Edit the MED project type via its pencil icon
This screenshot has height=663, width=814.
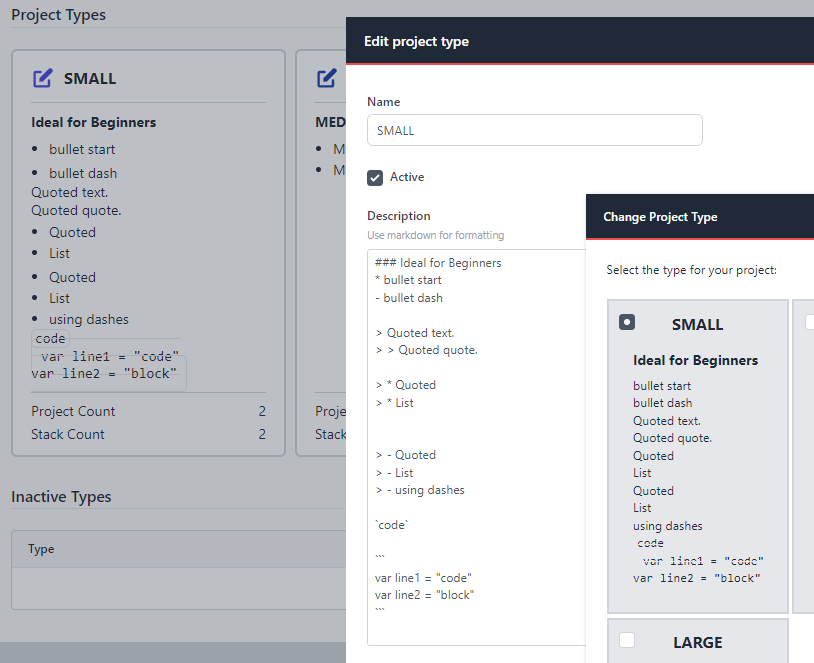coord(327,78)
